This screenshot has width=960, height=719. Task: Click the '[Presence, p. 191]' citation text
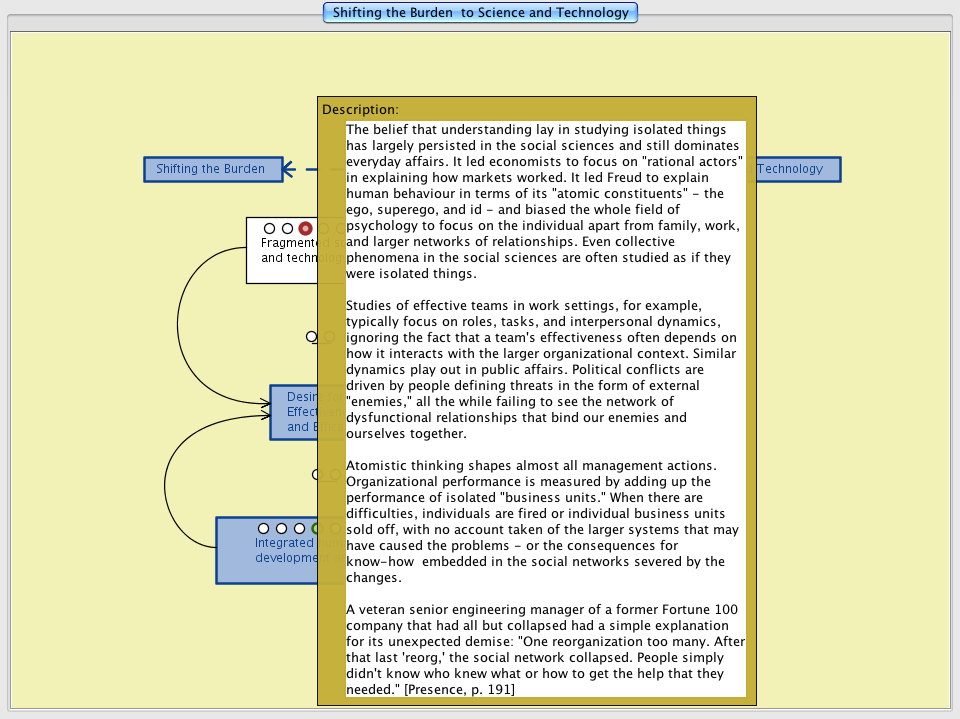coord(458,689)
